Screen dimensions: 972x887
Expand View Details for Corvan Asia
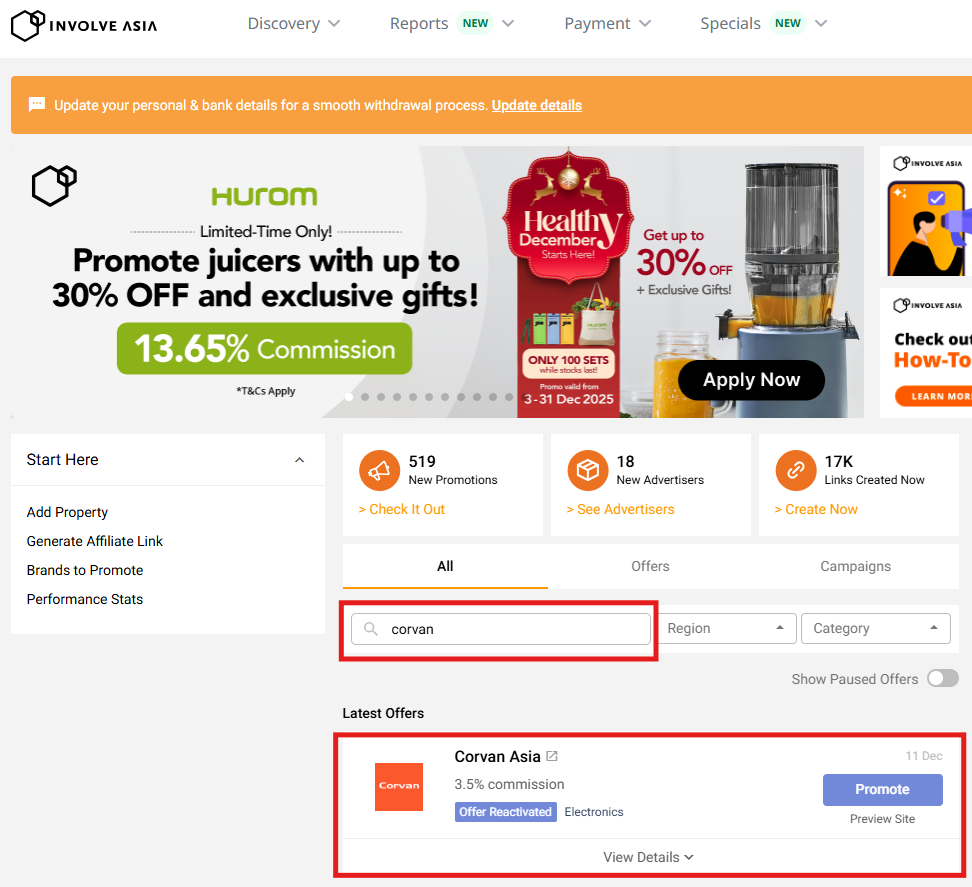pos(648,857)
